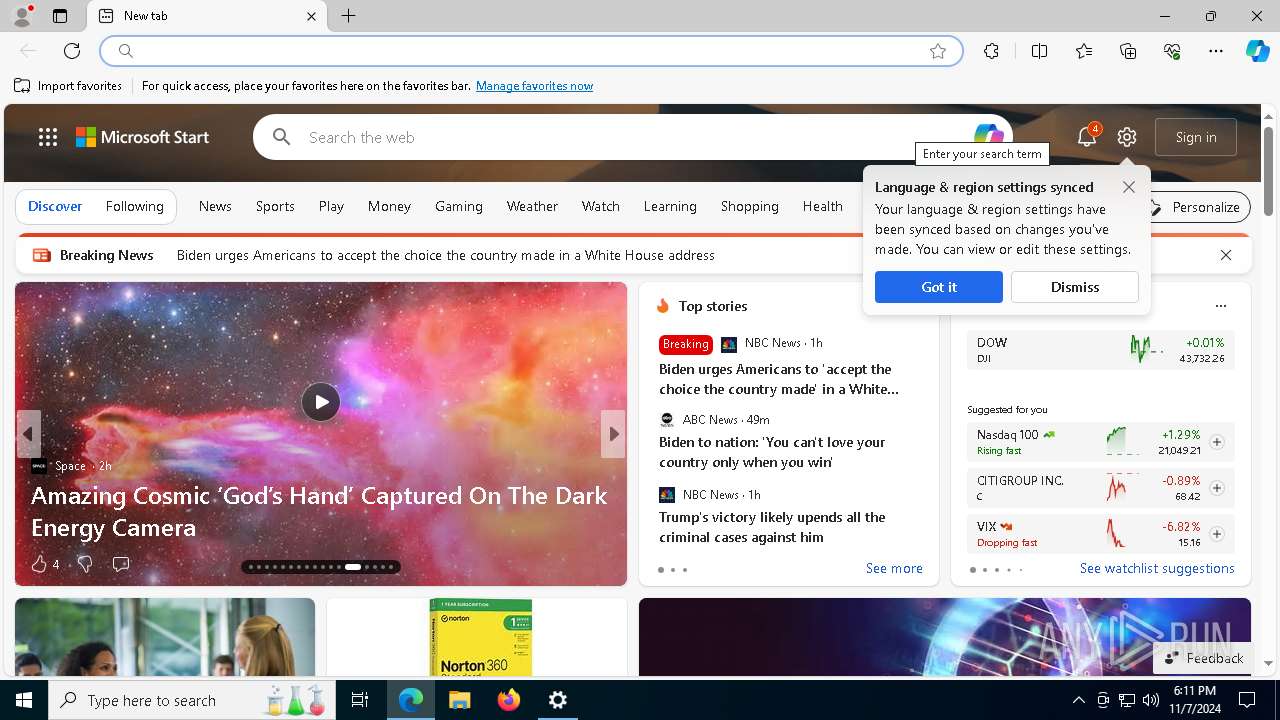Open a new tab with the plus button
Viewport: 1280px width, 720px height.
tap(348, 16)
